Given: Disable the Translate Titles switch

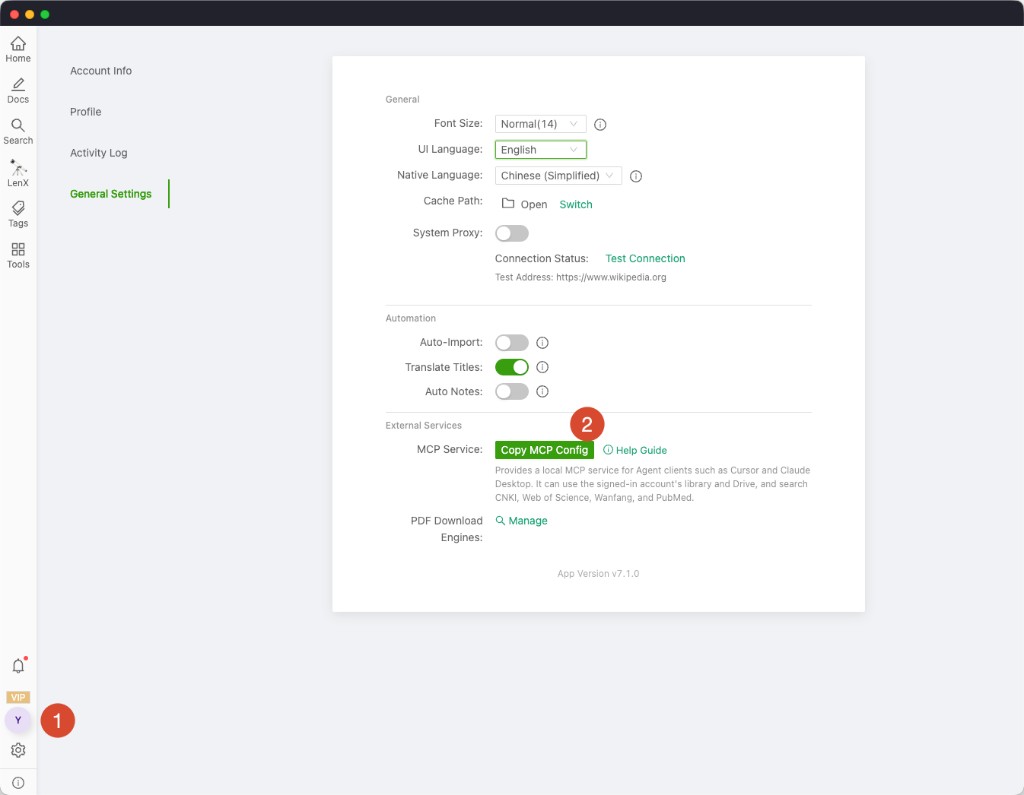Looking at the screenshot, I should click(511, 367).
